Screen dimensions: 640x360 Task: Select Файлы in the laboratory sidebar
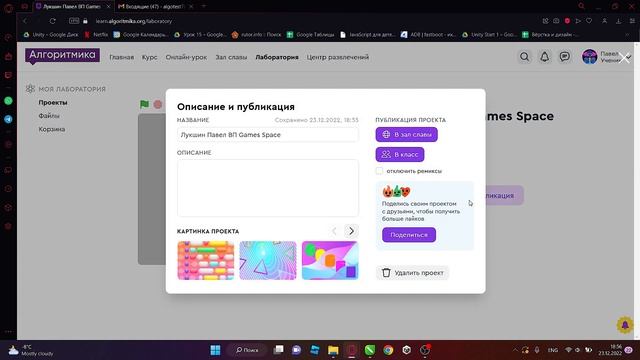(x=49, y=116)
